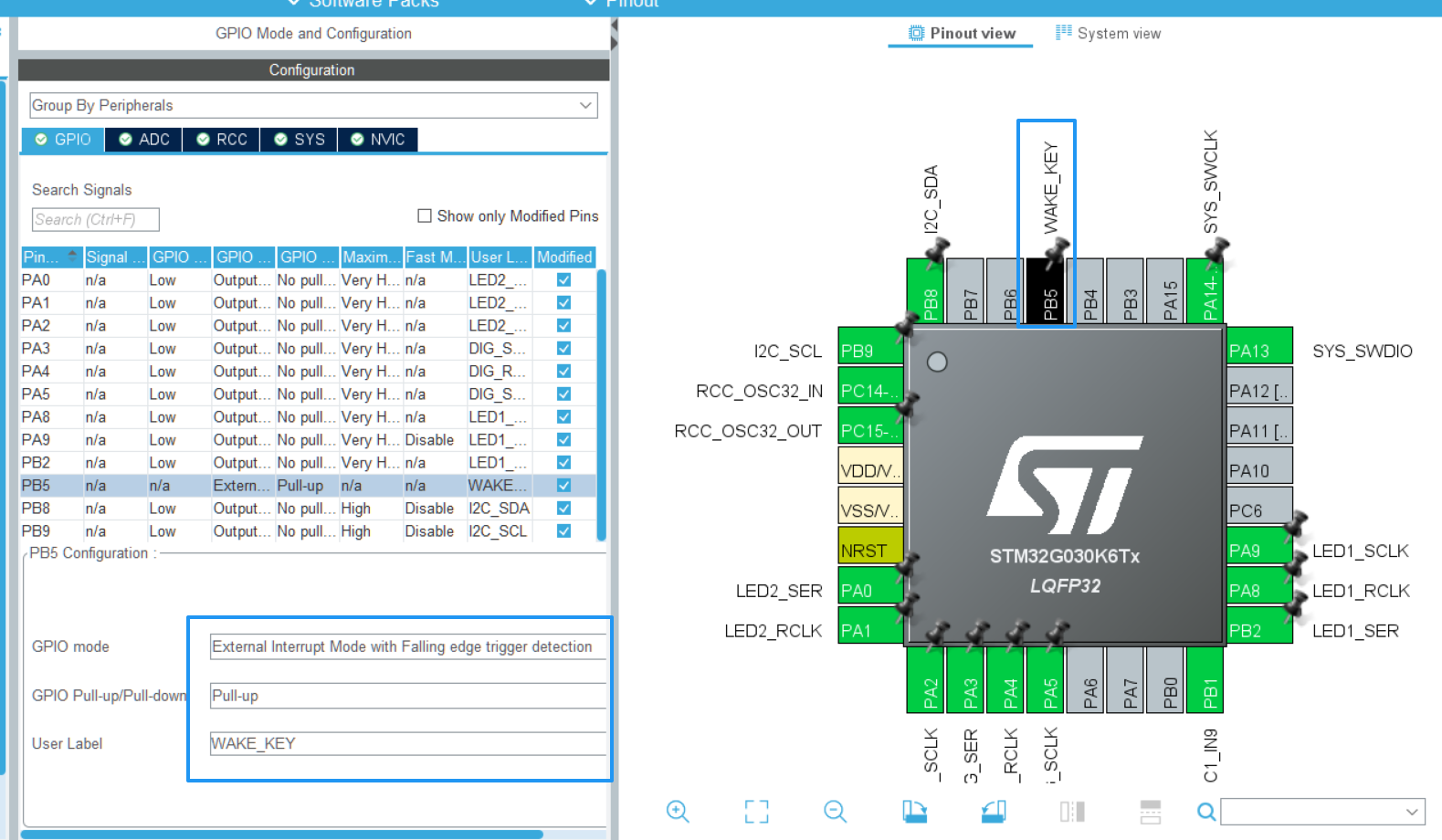Select the PB9 row labeled I2C_SCL
This screenshot has height=840, width=1442.
[309, 531]
